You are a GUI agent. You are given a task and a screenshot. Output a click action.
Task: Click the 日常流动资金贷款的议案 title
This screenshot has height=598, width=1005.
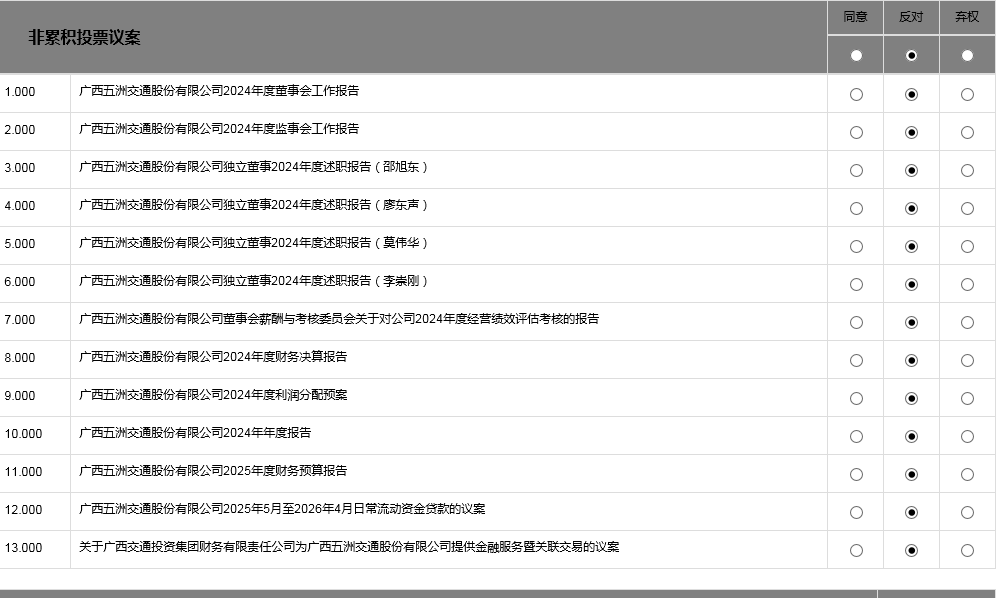(282, 509)
